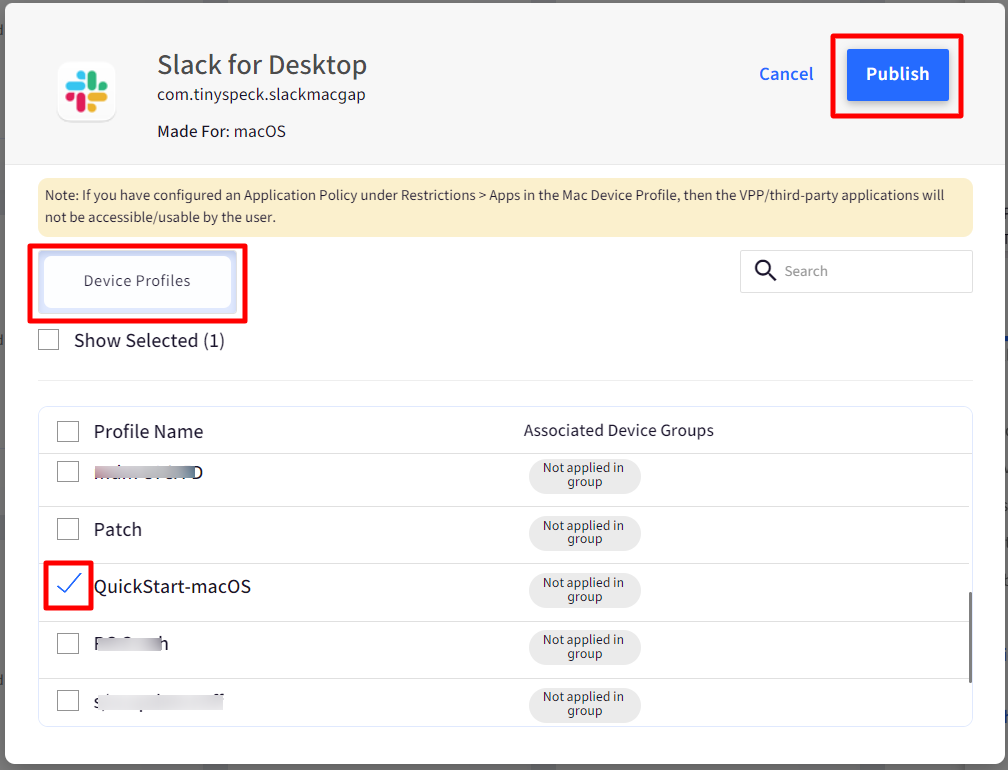Toggle the Show Selected (1) checkbox
The height and width of the screenshot is (770, 1008).
(x=48, y=339)
